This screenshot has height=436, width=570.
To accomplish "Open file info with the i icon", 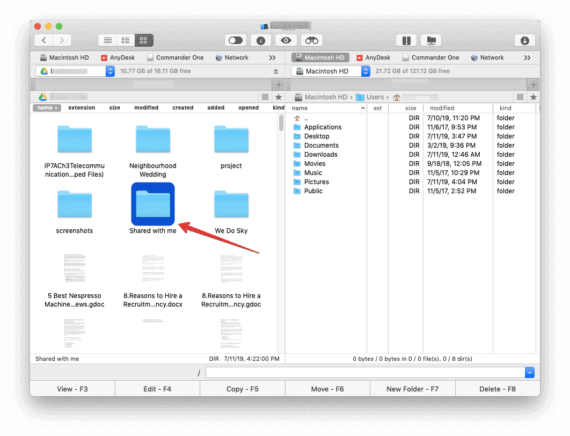I will coord(261,40).
